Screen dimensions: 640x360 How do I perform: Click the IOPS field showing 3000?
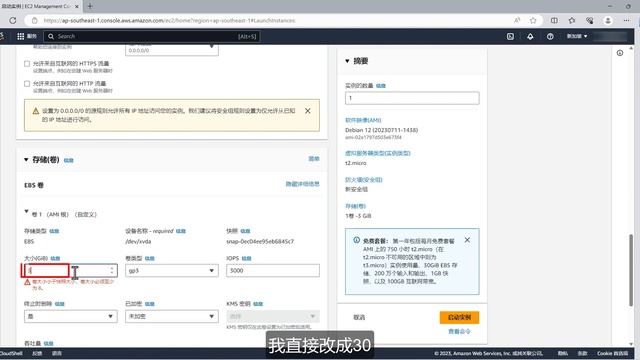[273, 271]
